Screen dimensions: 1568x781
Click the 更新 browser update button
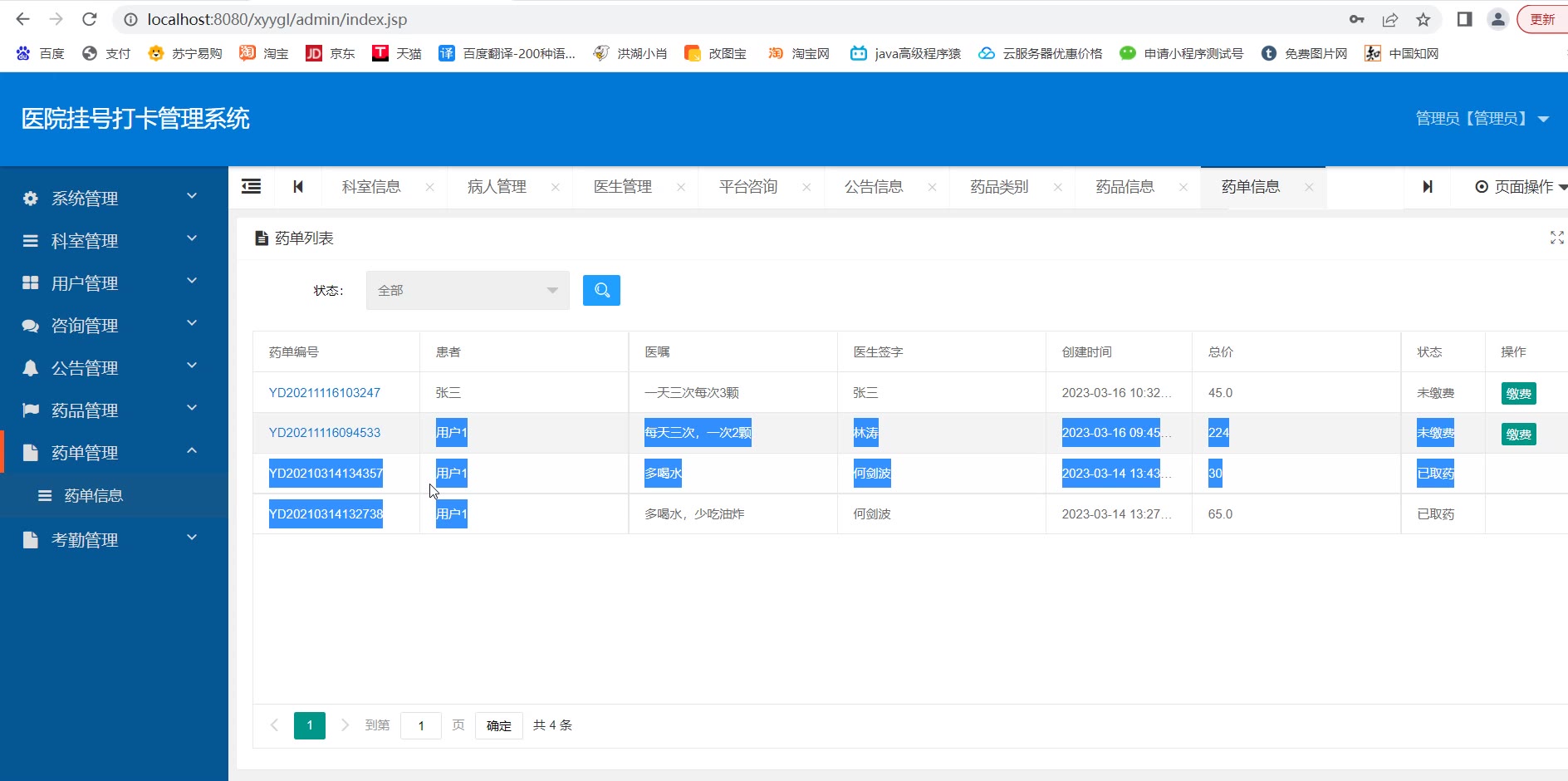pos(1542,19)
